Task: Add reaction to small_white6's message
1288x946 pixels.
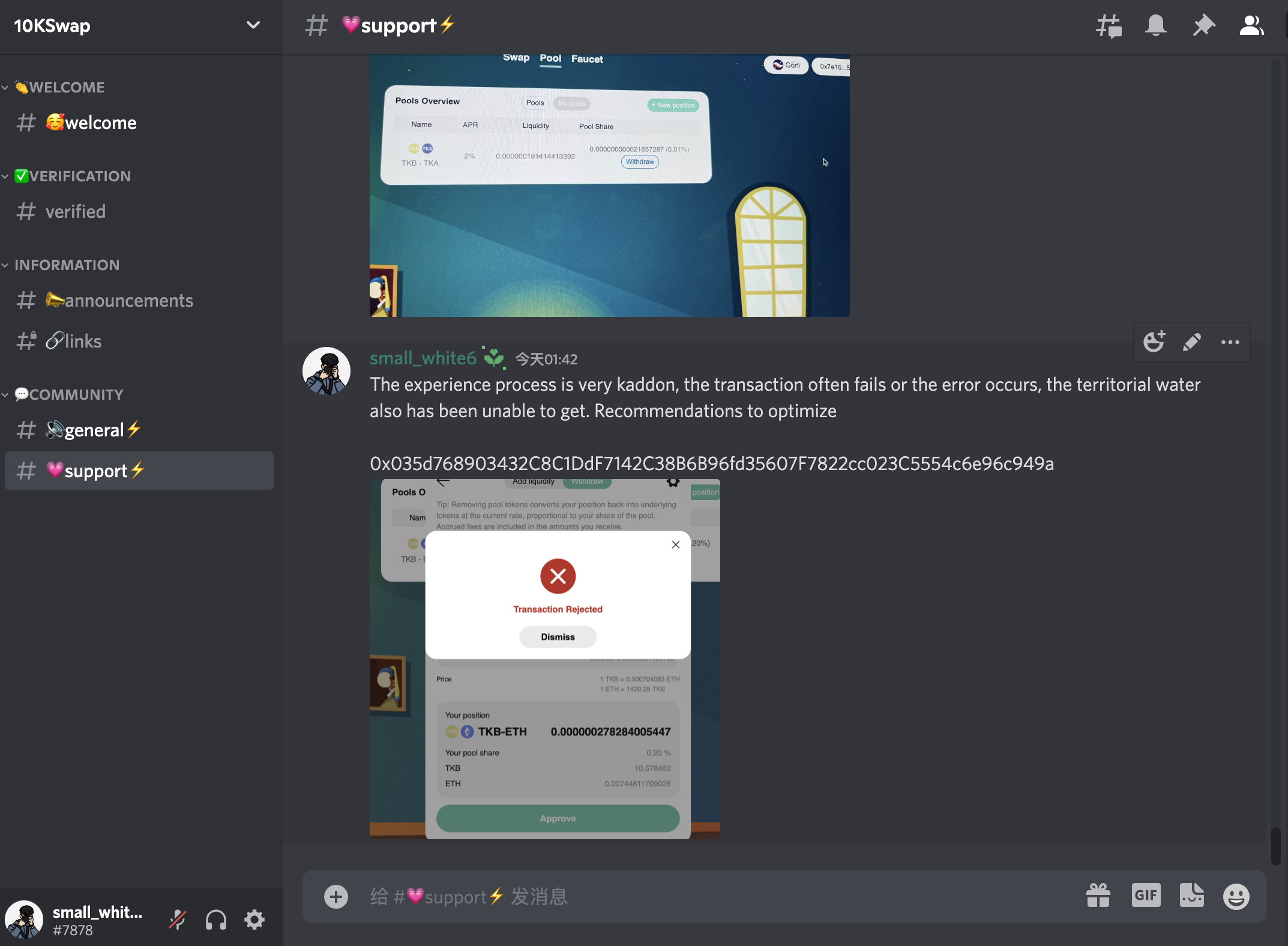Action: tap(1154, 342)
